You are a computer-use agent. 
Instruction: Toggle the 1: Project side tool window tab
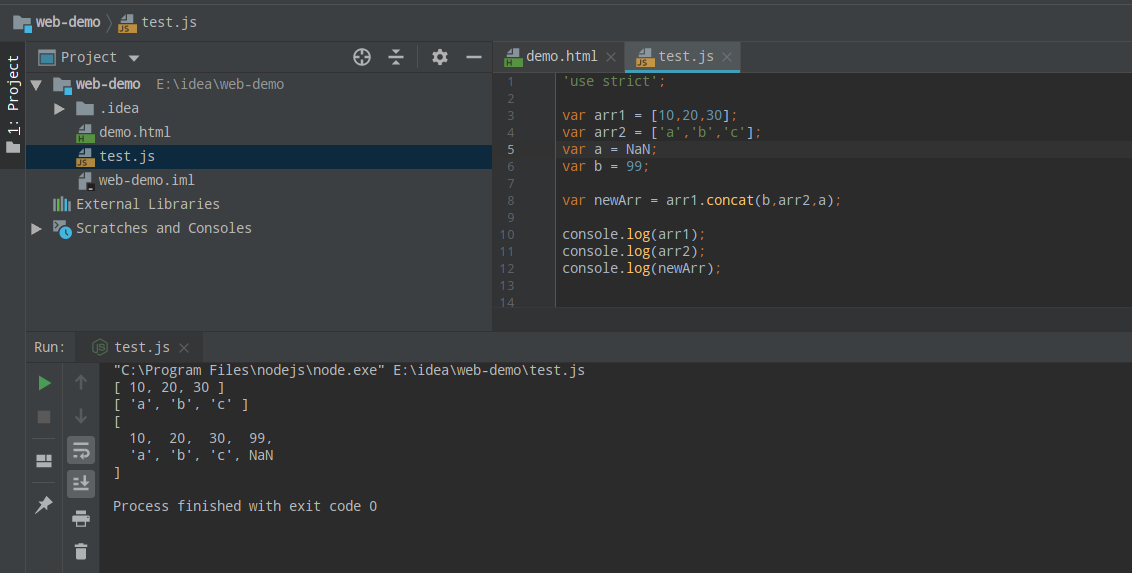click(13, 105)
